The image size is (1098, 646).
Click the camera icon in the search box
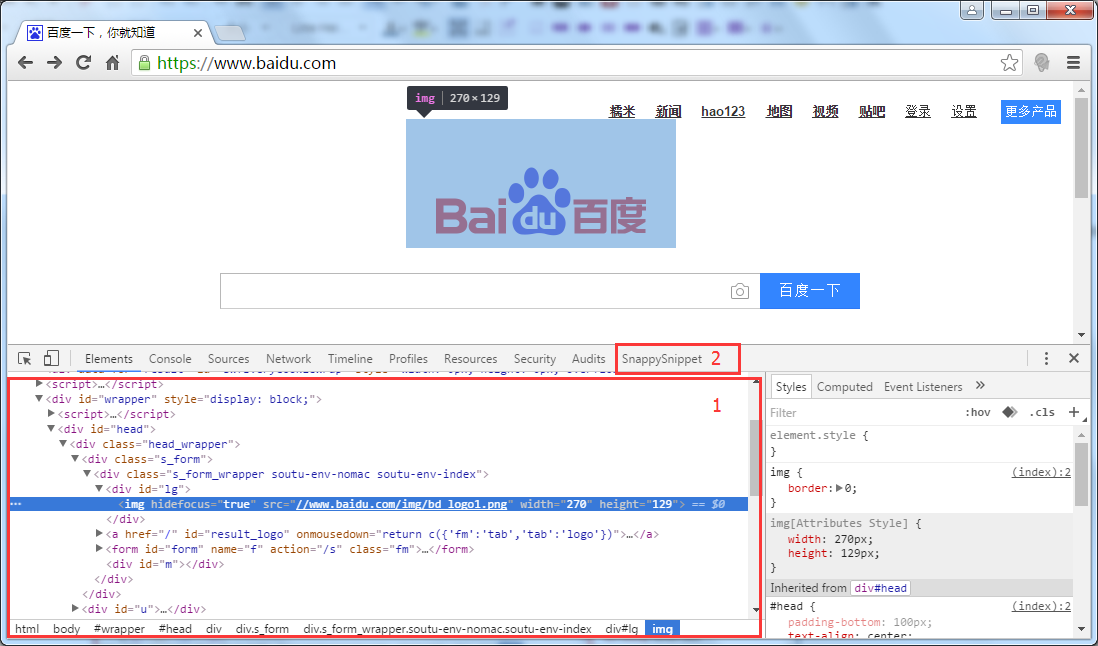(x=739, y=291)
